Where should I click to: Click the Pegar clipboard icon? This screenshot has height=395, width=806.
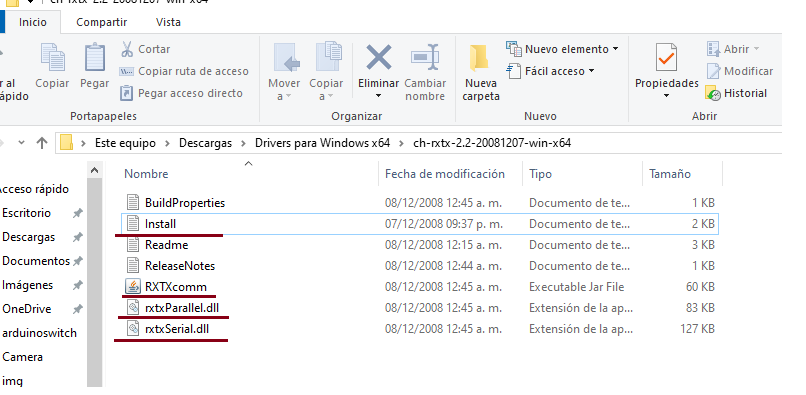coord(95,58)
